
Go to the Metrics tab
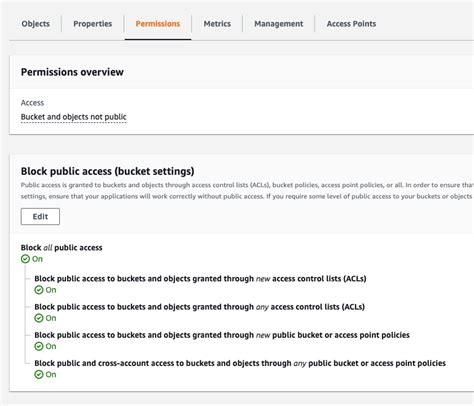[217, 24]
